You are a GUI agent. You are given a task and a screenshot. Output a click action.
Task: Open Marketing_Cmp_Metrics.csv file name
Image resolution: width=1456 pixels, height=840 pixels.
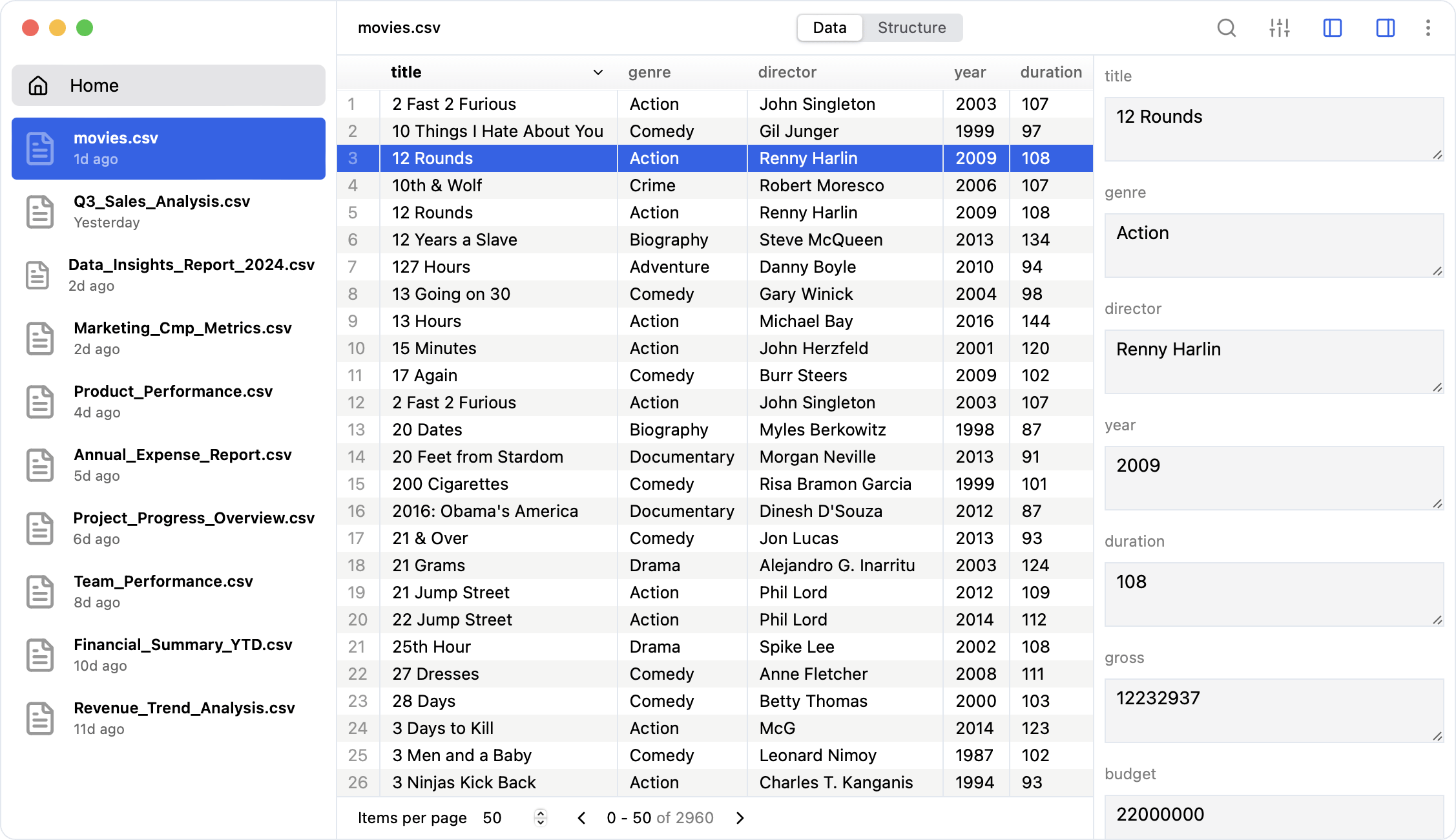183,328
